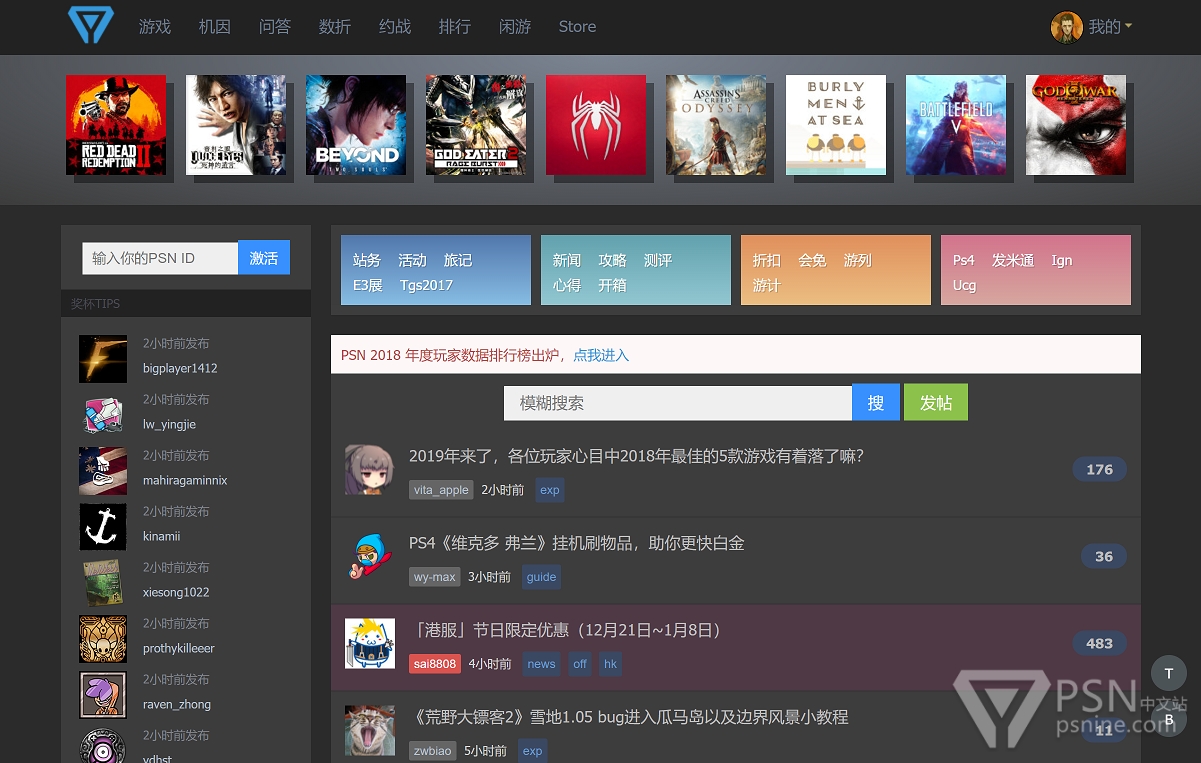Open the 折扣 discount category
Image resolution: width=1201 pixels, height=763 pixels.
[767, 260]
